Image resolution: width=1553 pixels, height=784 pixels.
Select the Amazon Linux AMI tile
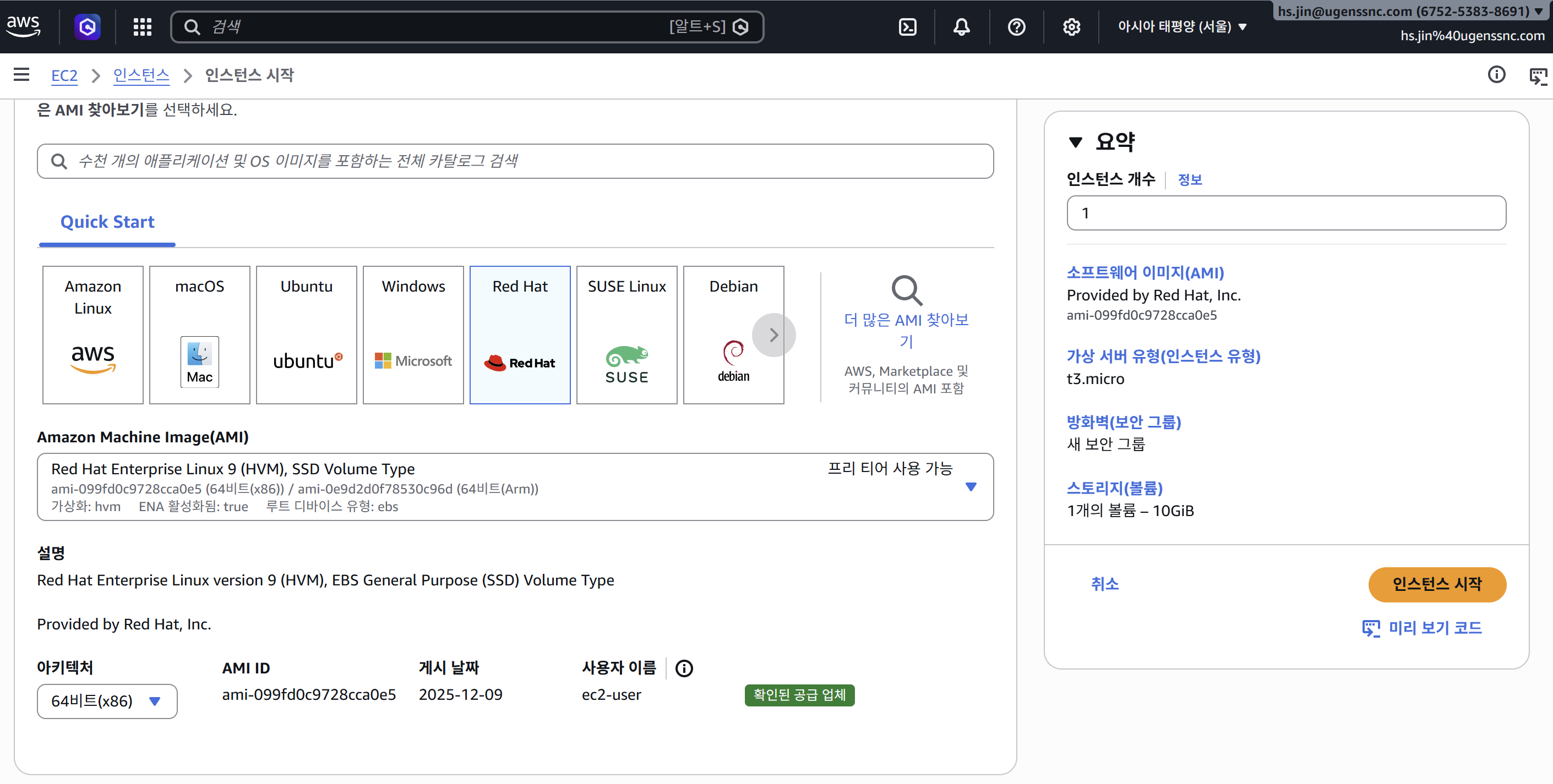(93, 335)
